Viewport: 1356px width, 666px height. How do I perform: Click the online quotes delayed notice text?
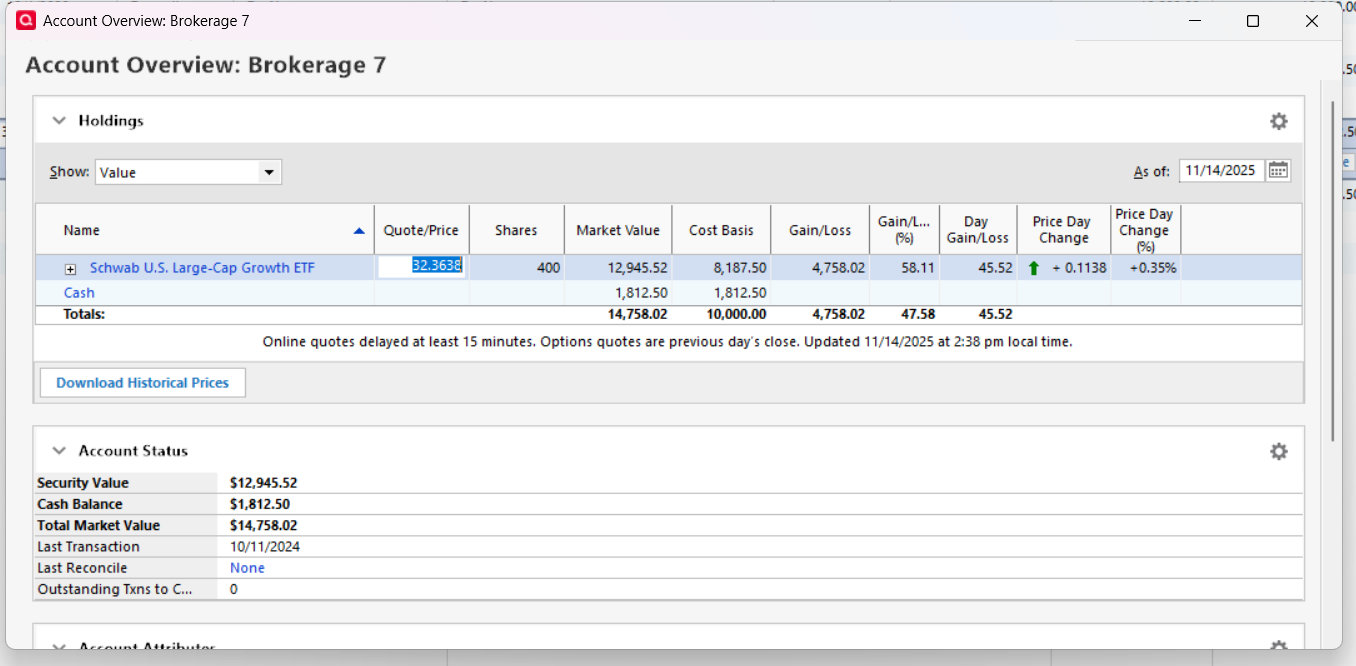(667, 342)
